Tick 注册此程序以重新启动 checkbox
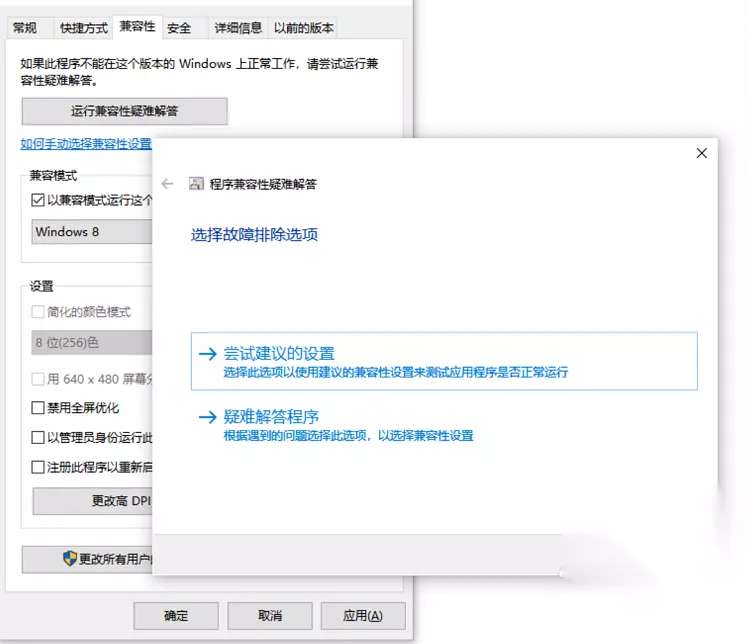Viewport: 748px width, 644px height. [38, 467]
